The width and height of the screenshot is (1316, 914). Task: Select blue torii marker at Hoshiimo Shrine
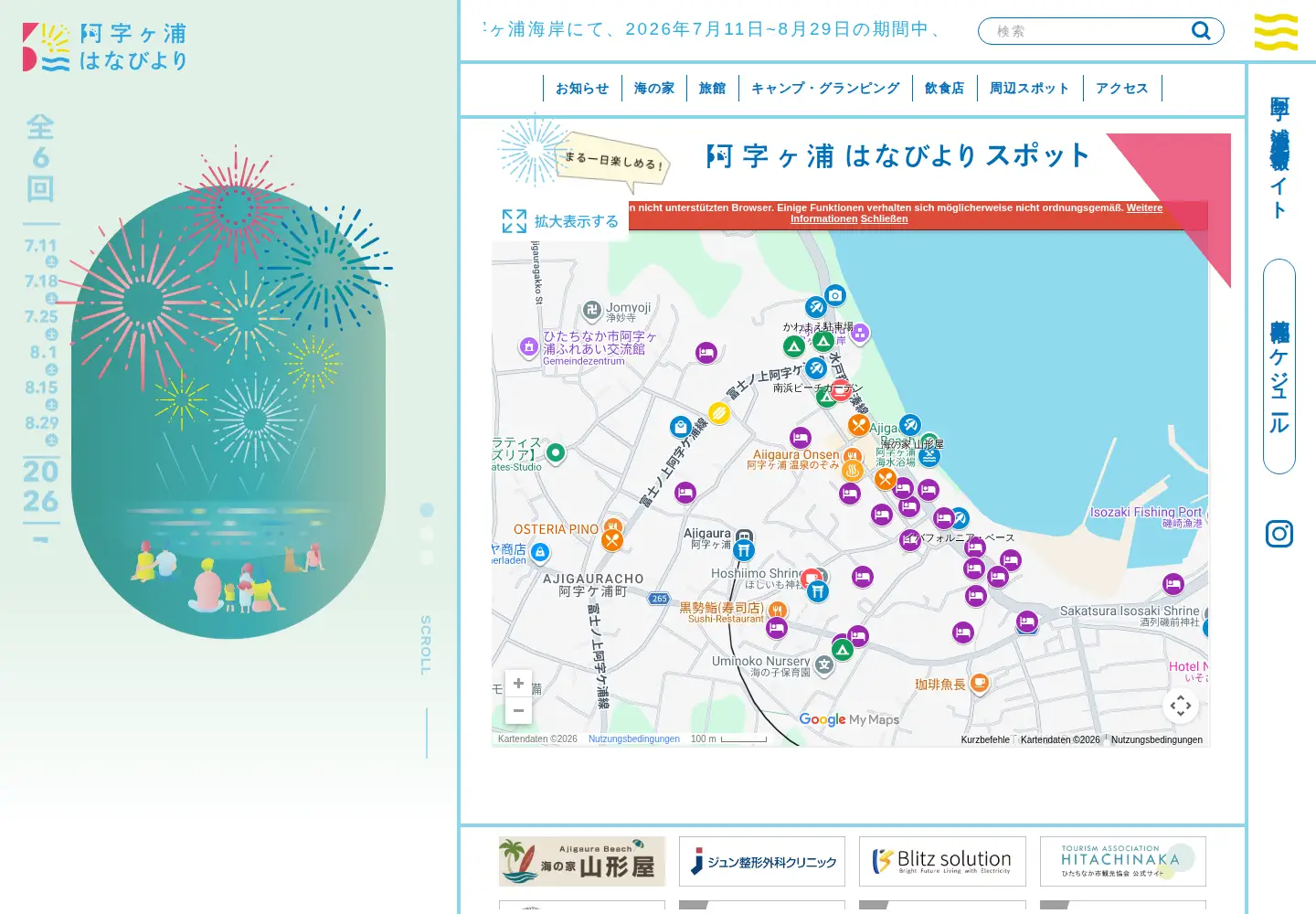pos(818,591)
